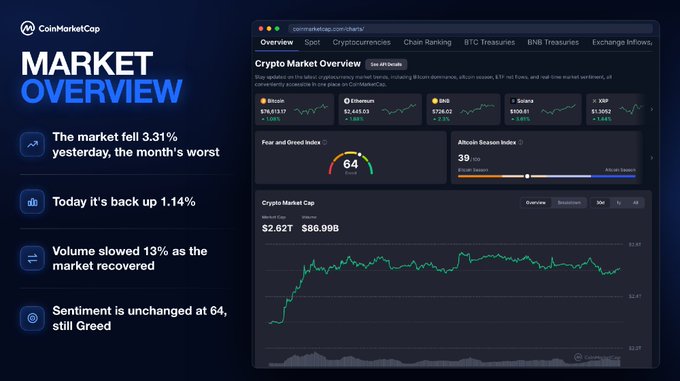Click the Solana price $100.61
Image resolution: width=680 pixels, height=381 pixels.
(520, 111)
